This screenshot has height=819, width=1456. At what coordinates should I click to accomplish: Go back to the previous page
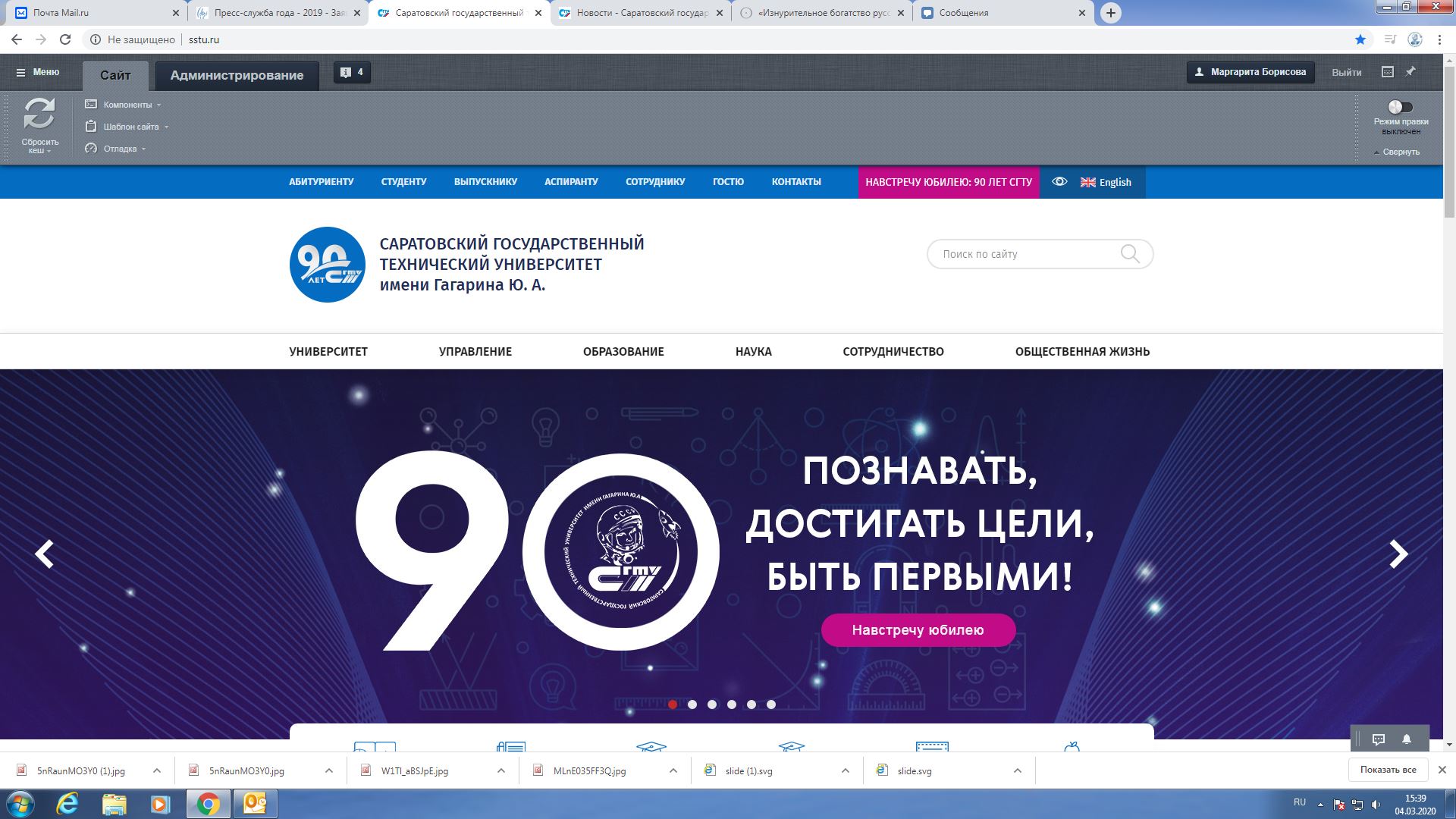pyautogui.click(x=17, y=39)
